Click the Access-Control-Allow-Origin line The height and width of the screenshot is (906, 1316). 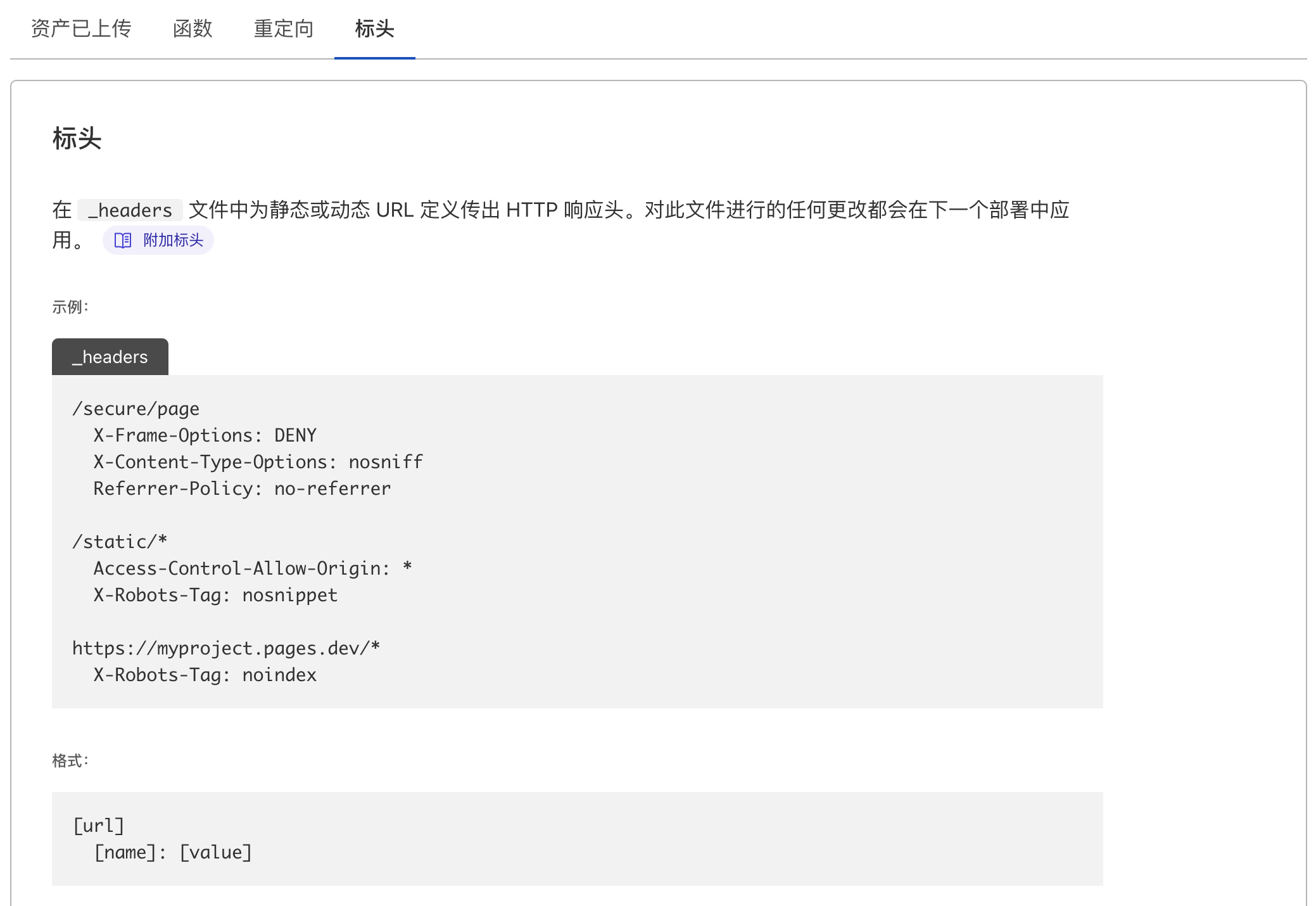click(253, 569)
